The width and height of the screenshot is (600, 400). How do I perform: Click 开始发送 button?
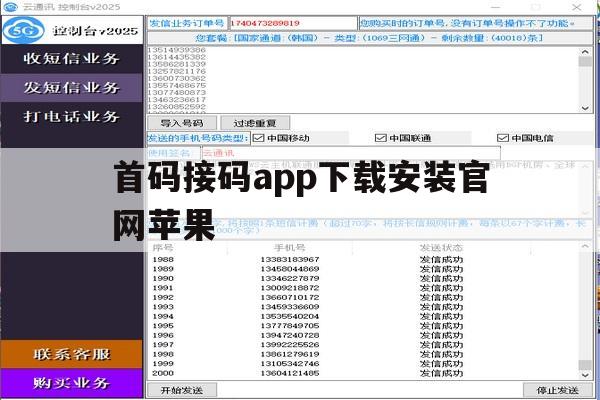tap(182, 390)
